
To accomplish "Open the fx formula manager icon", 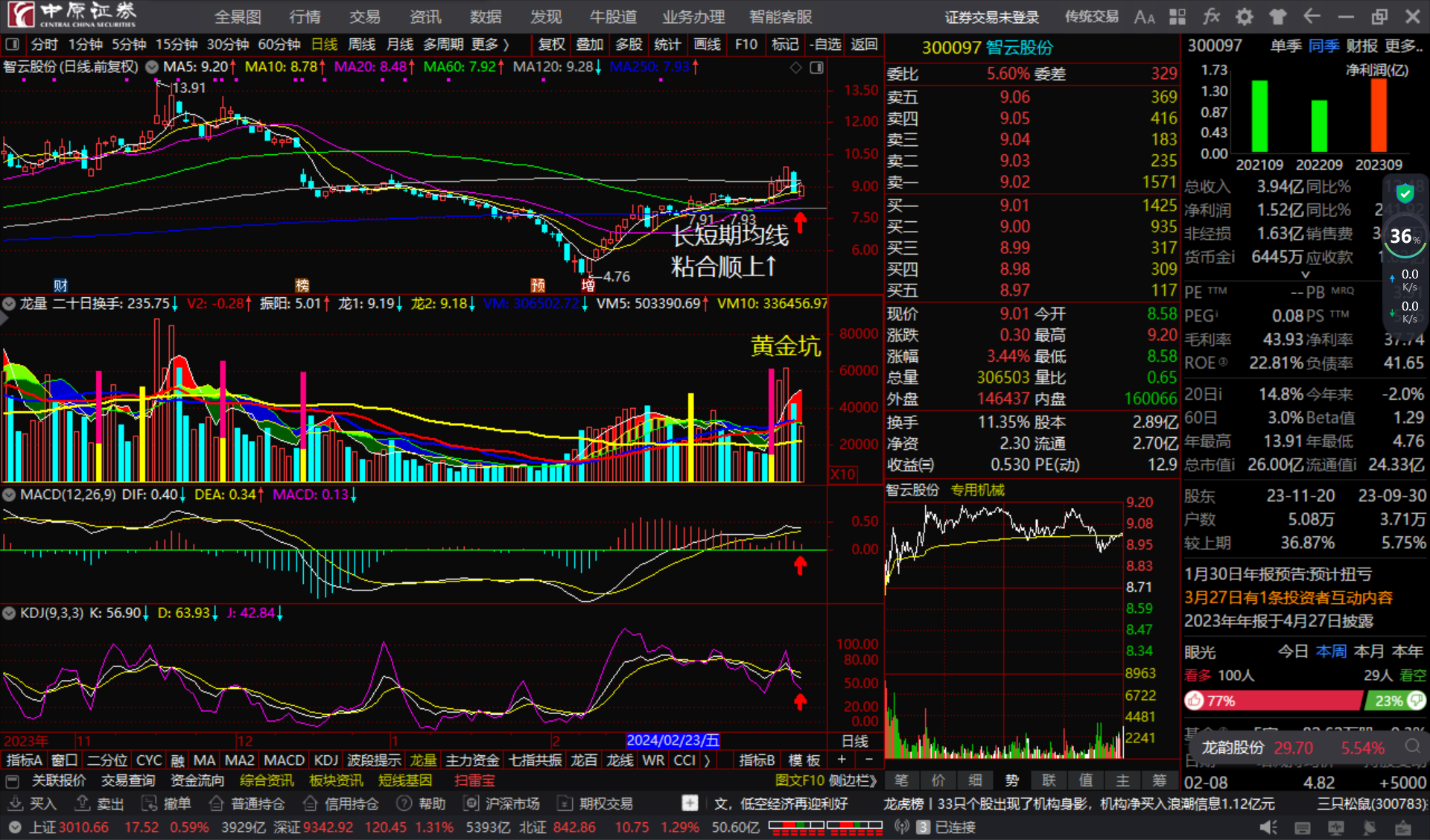I will (1211, 16).
